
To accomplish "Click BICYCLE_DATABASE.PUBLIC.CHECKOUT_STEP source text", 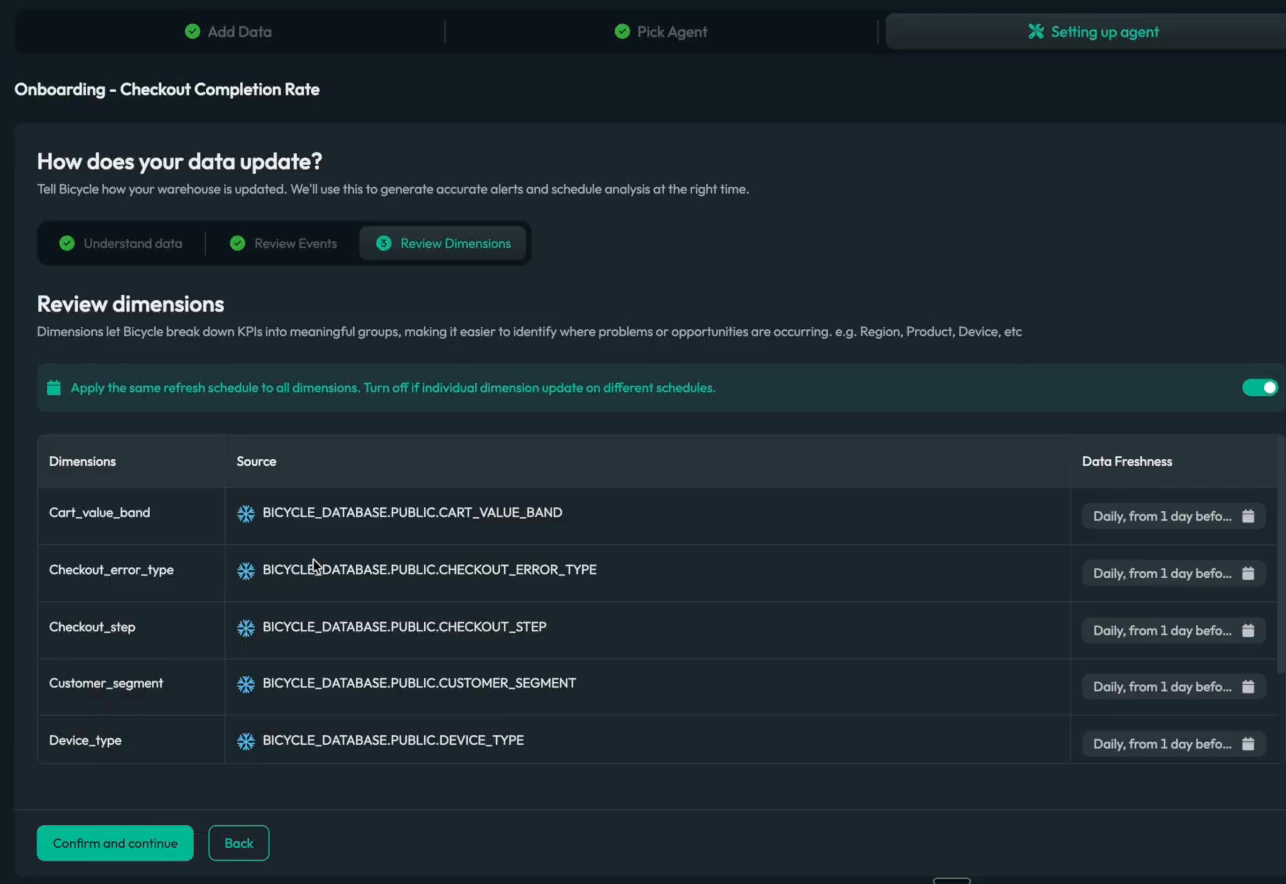I will pos(404,626).
